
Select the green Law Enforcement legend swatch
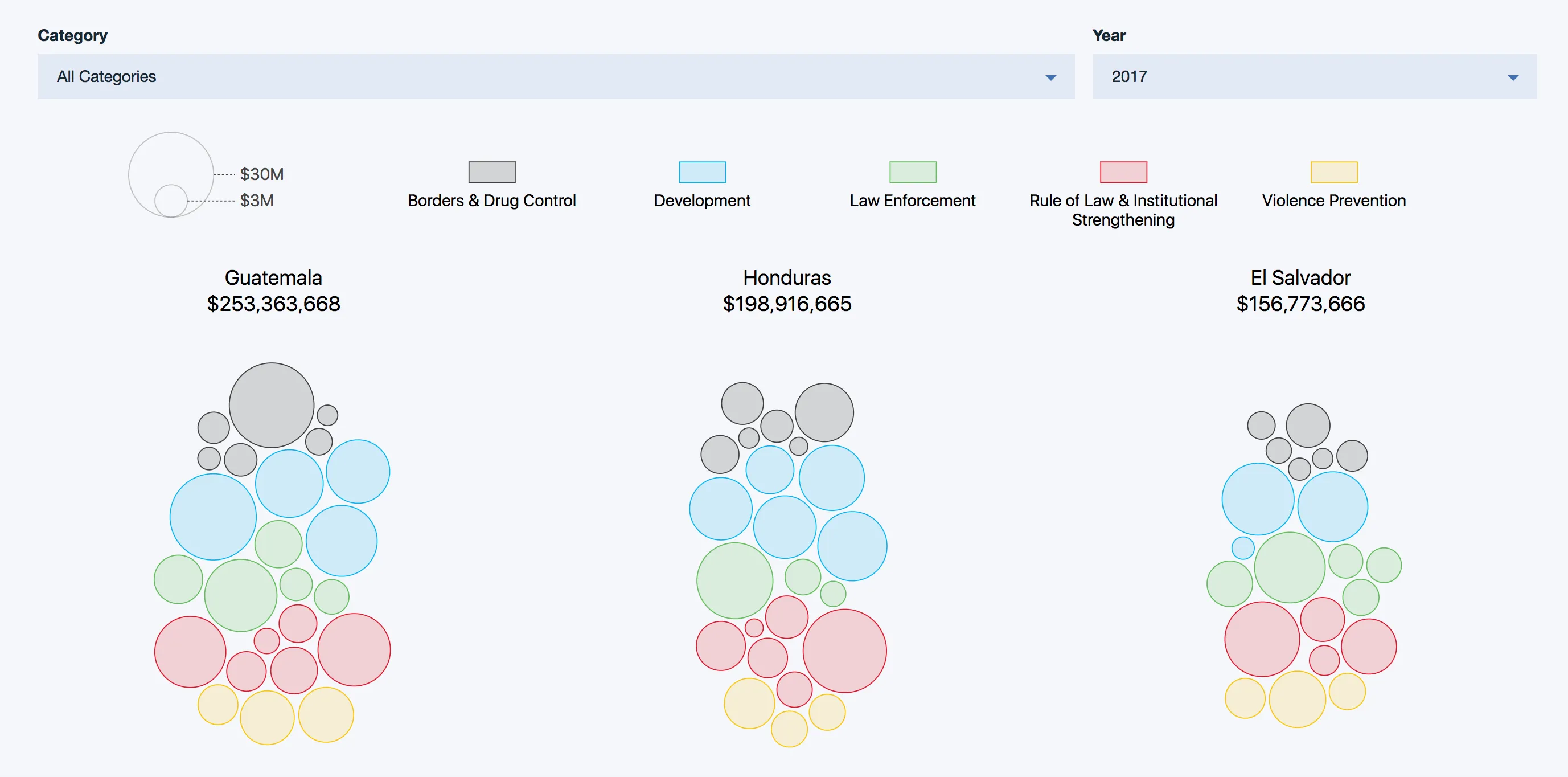pyautogui.click(x=912, y=171)
